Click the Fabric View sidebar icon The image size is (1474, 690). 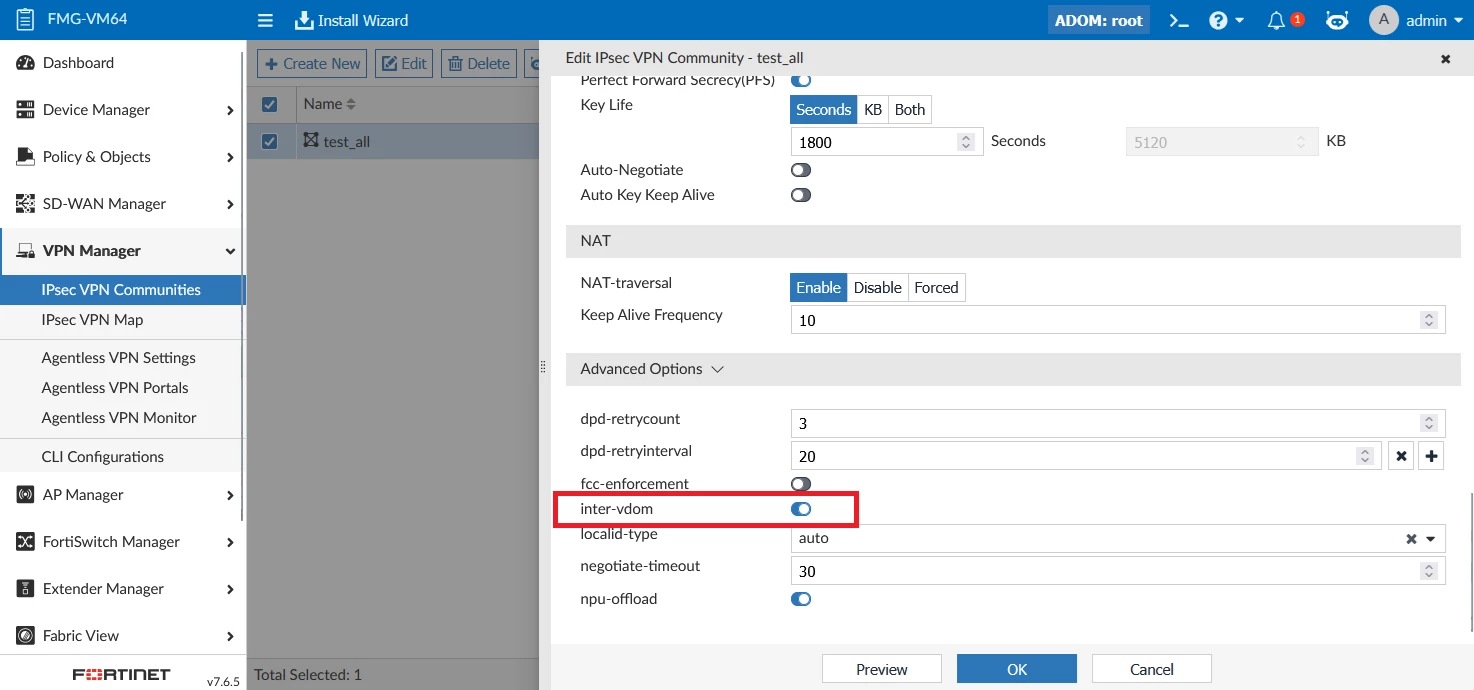point(25,636)
